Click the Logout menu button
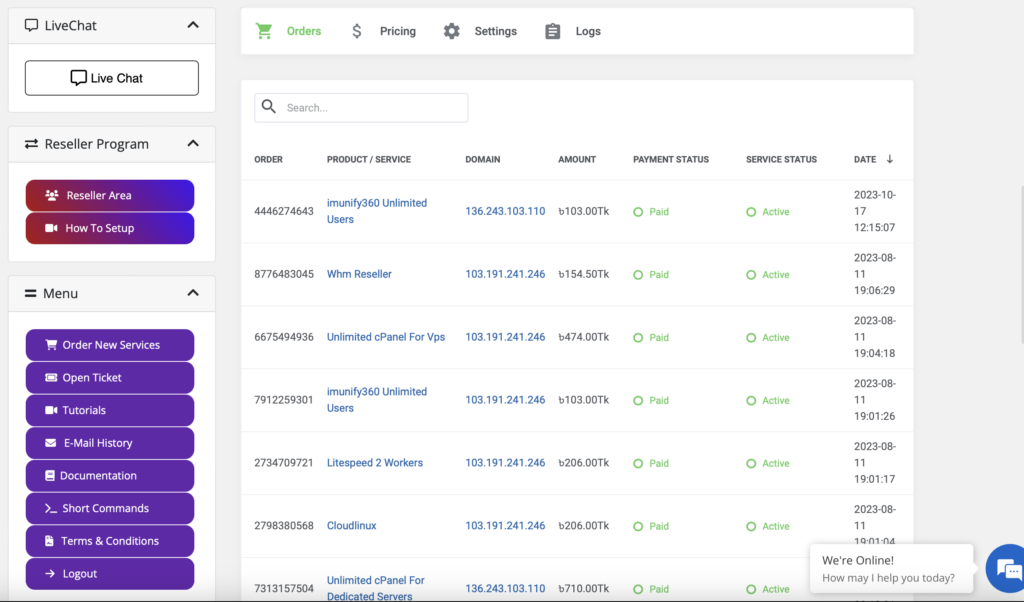 click(110, 574)
